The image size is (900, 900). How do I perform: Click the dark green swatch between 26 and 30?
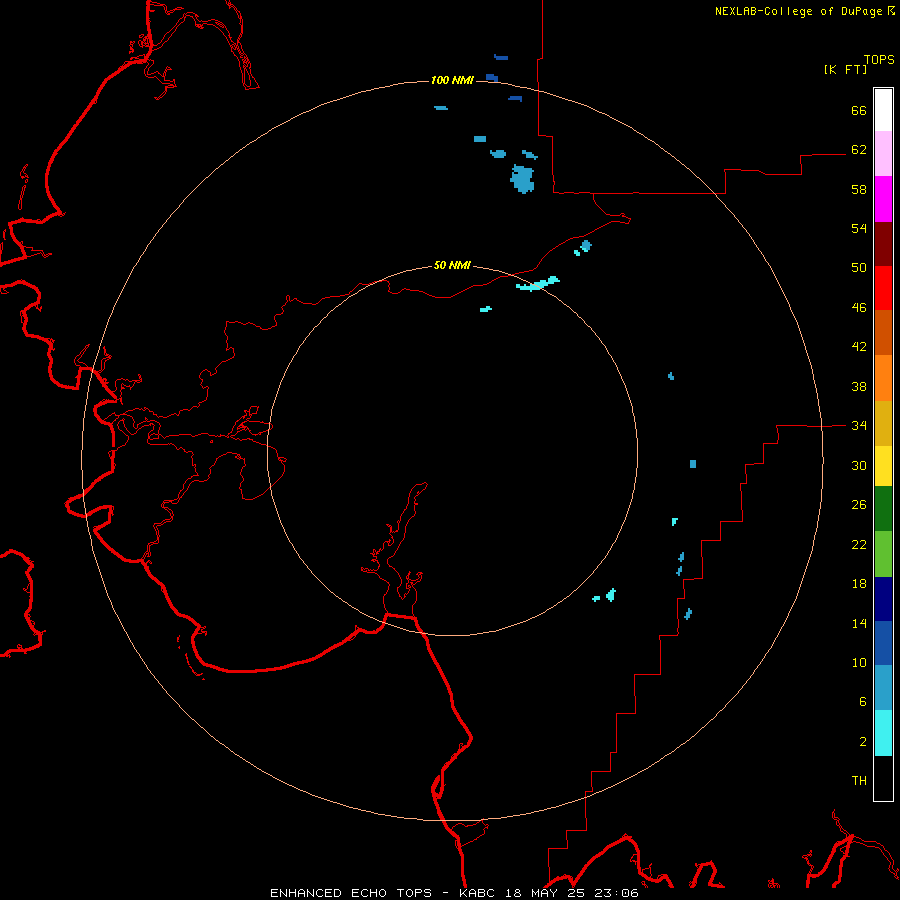tap(883, 509)
